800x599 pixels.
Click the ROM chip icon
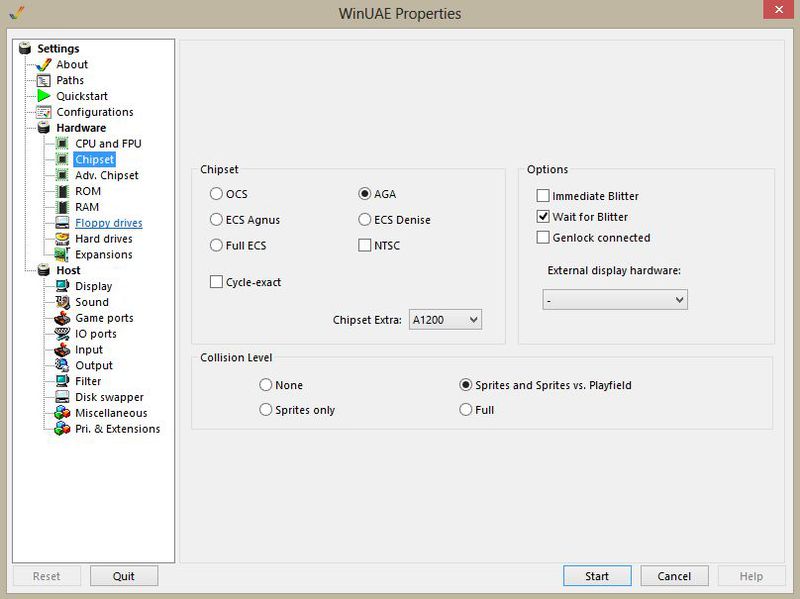[62, 191]
